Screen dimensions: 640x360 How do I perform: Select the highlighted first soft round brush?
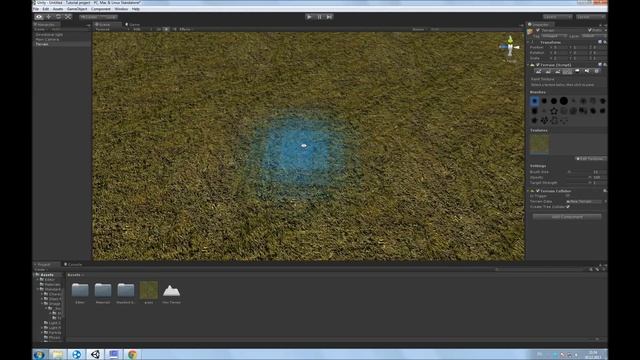(x=535, y=101)
